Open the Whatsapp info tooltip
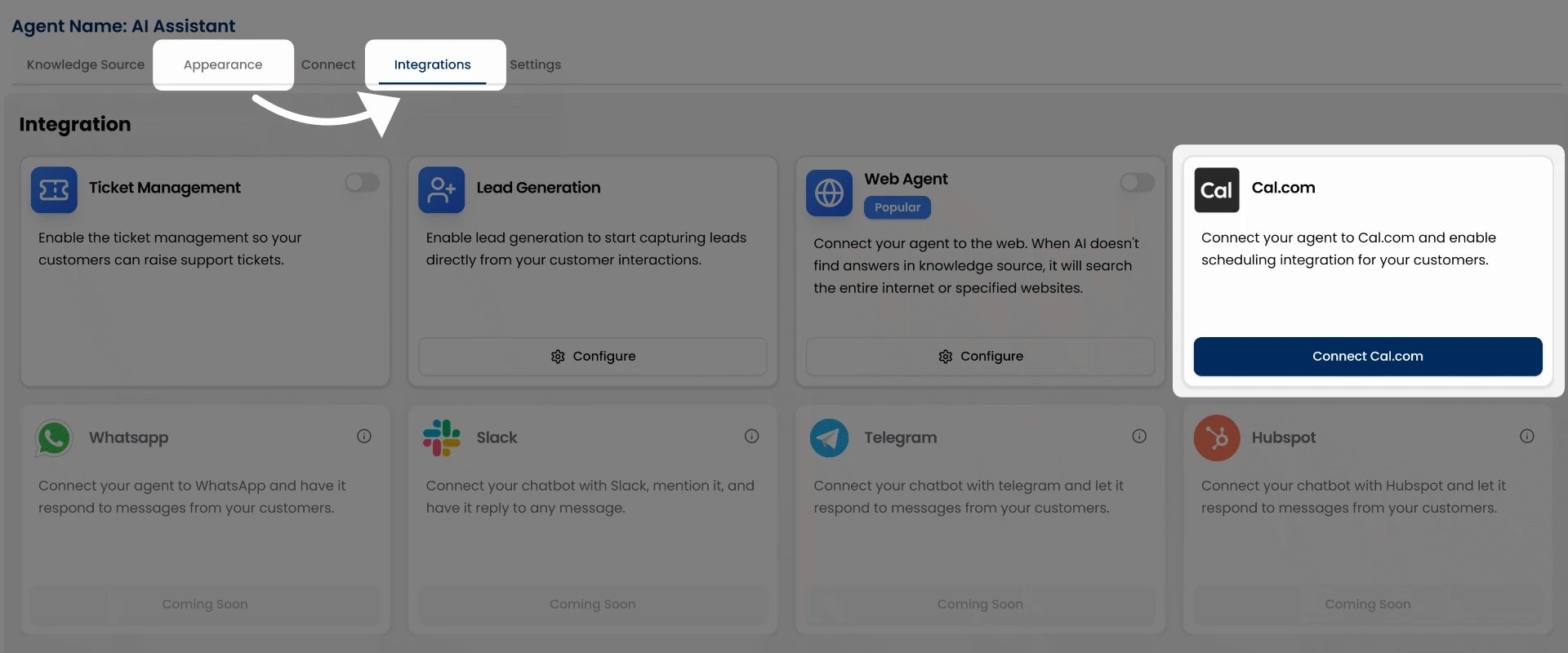The height and width of the screenshot is (653, 1568). coord(364,437)
